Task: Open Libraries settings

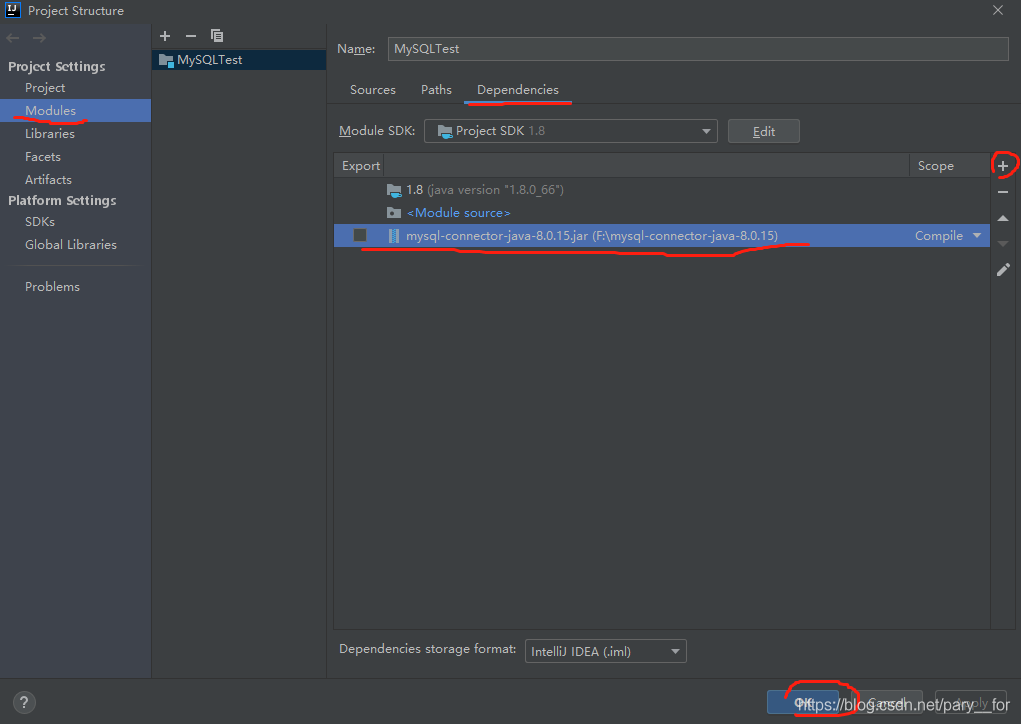Action: (49, 133)
